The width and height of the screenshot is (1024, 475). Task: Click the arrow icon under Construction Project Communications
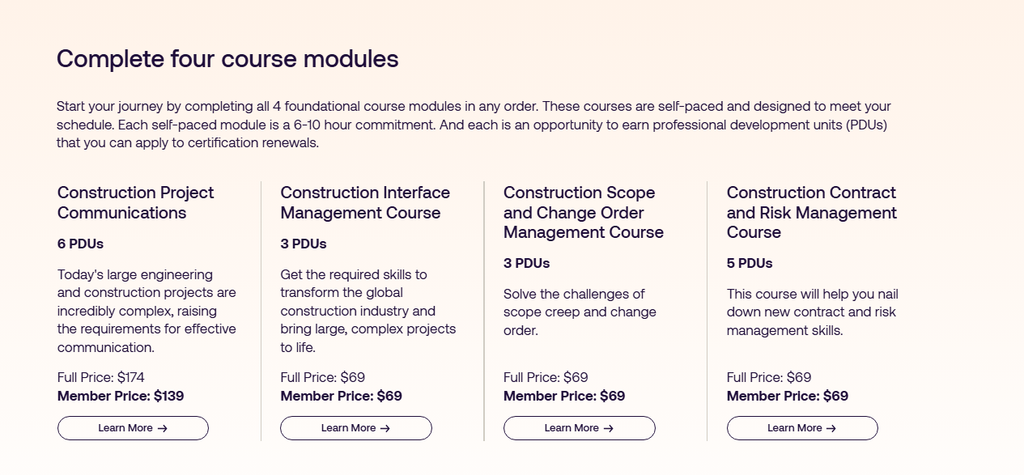pyautogui.click(x=162, y=428)
